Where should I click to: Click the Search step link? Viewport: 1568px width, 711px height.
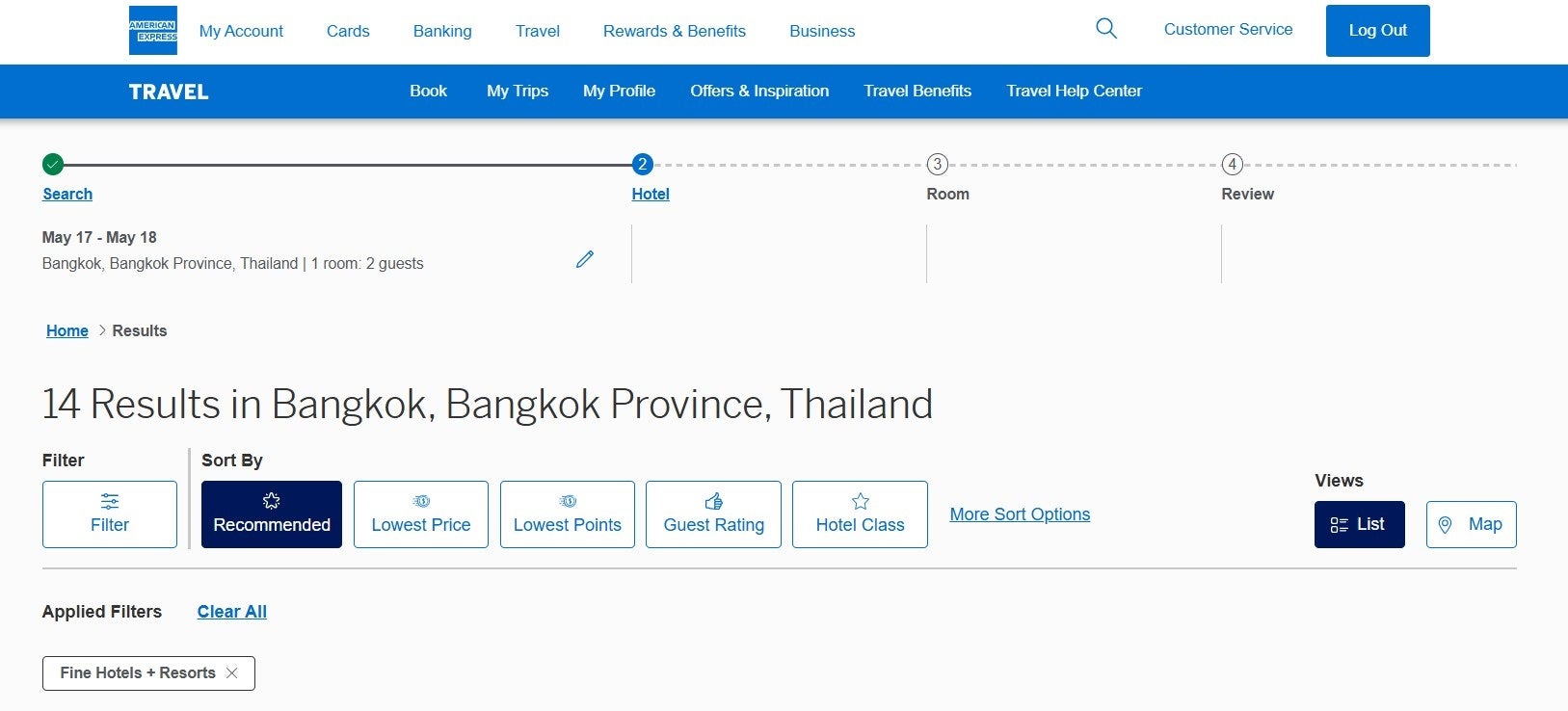click(67, 194)
